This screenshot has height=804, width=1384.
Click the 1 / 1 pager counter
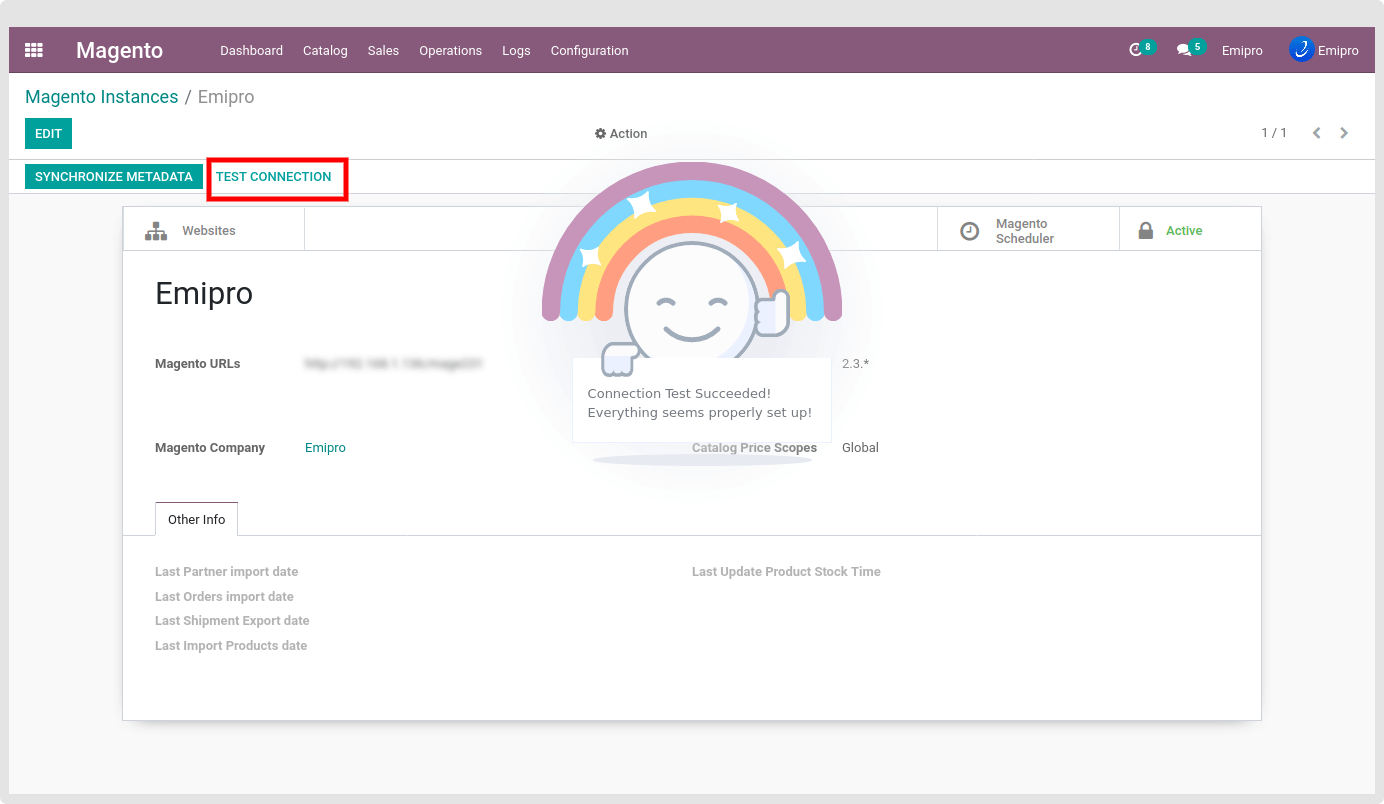[1274, 133]
